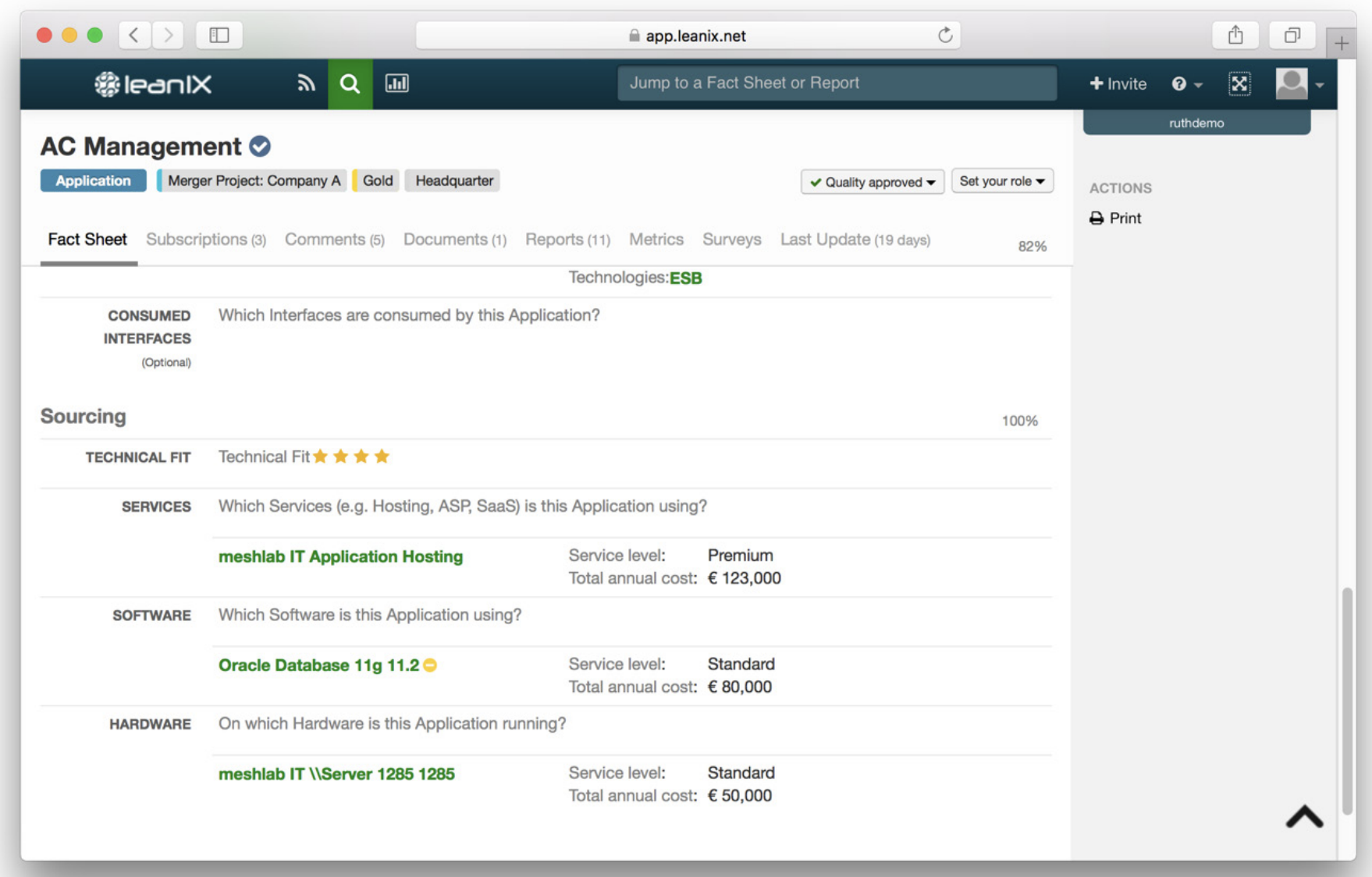Click the Invite button
1372x877 pixels.
pyautogui.click(x=1118, y=83)
